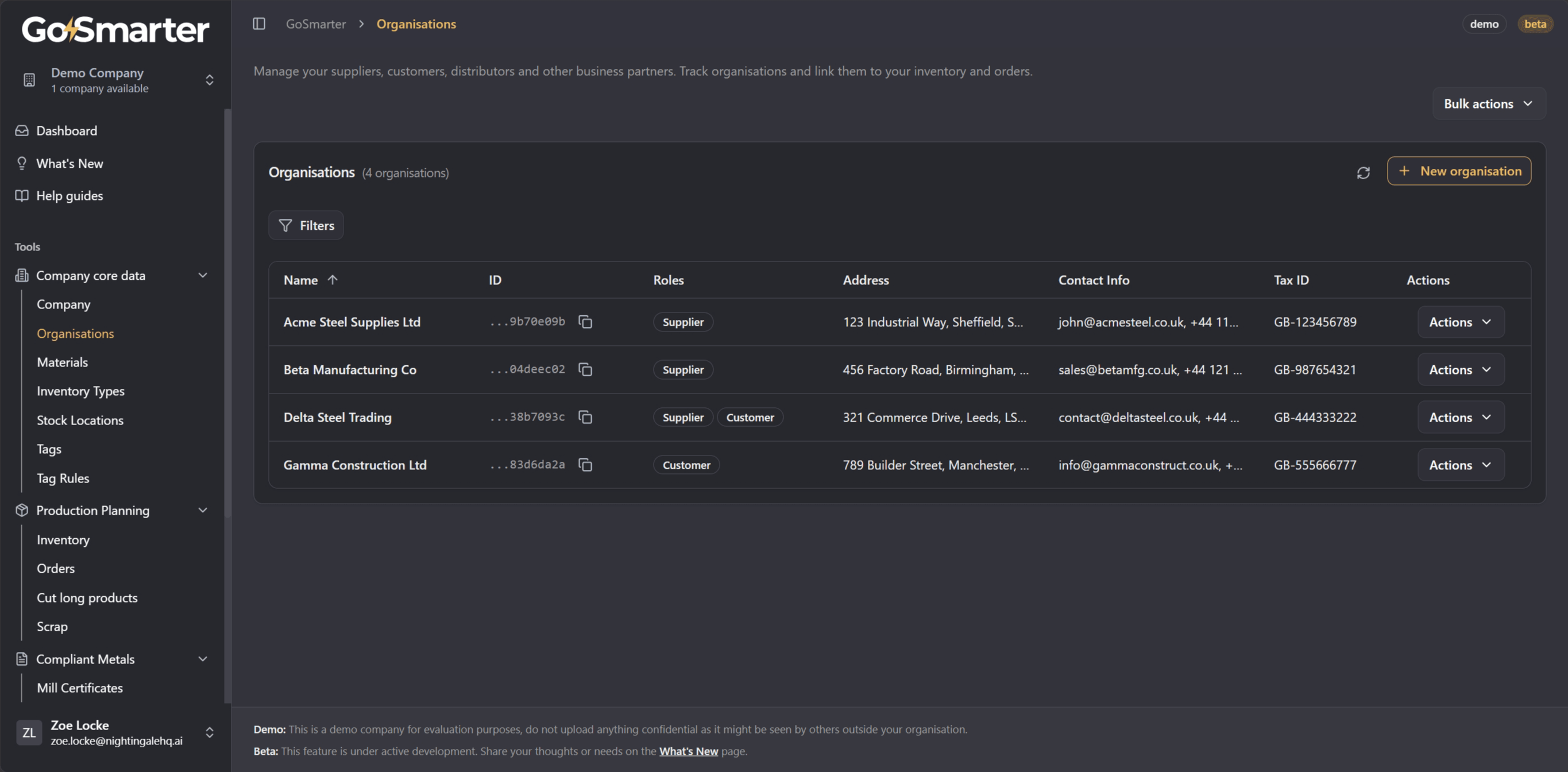Click Tax ID GB-123456789
Image resolution: width=1568 pixels, height=772 pixels.
click(x=1315, y=322)
